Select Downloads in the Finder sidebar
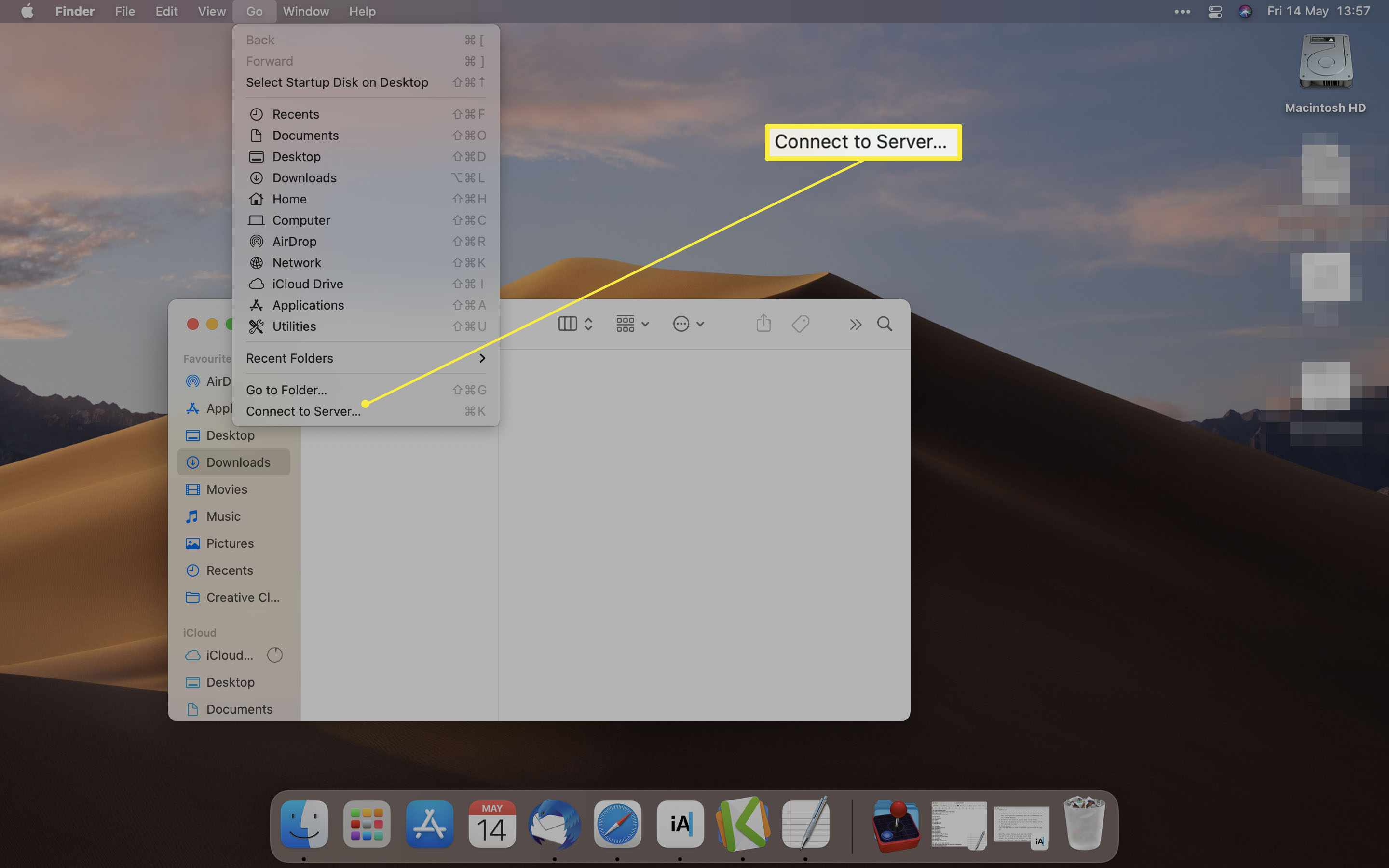 pyautogui.click(x=233, y=462)
